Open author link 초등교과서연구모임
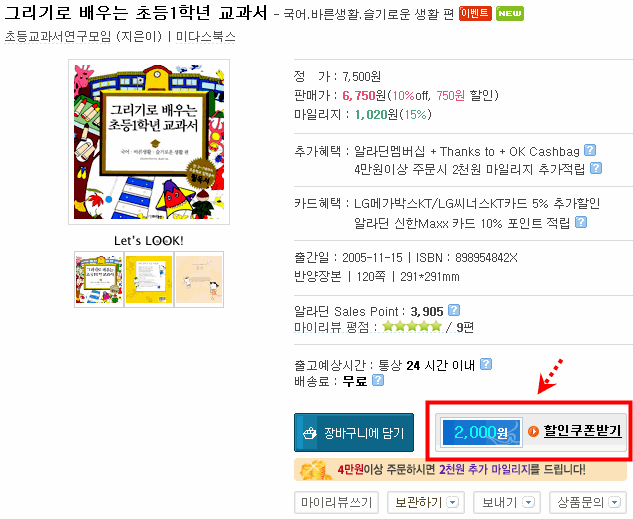The height and width of the screenshot is (519, 633). (57, 36)
